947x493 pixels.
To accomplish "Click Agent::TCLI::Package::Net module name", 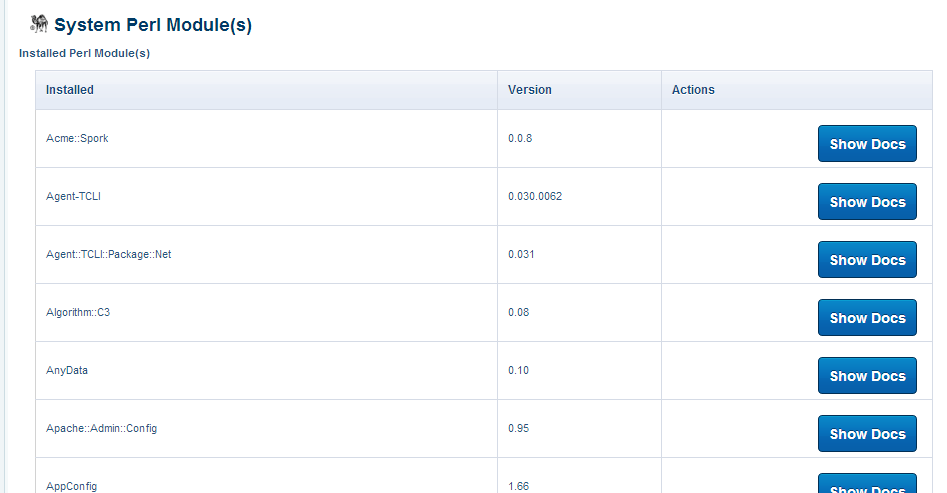I will [x=109, y=254].
